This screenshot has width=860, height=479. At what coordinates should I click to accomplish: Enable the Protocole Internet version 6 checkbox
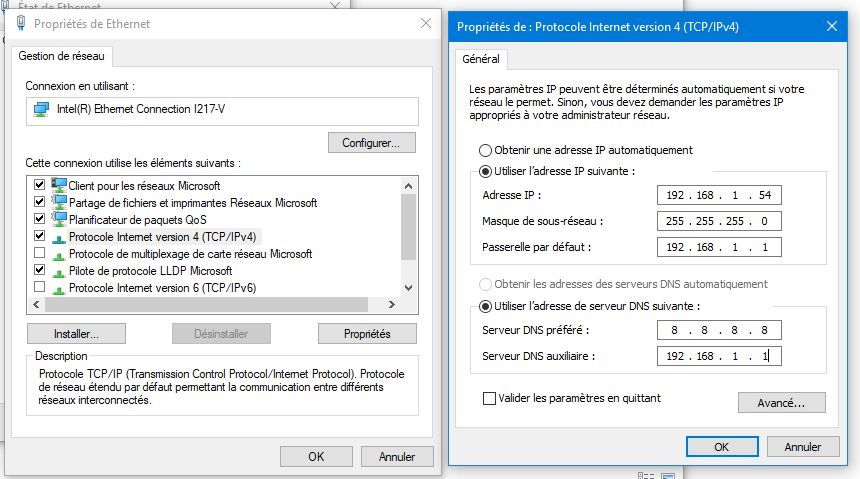39,288
